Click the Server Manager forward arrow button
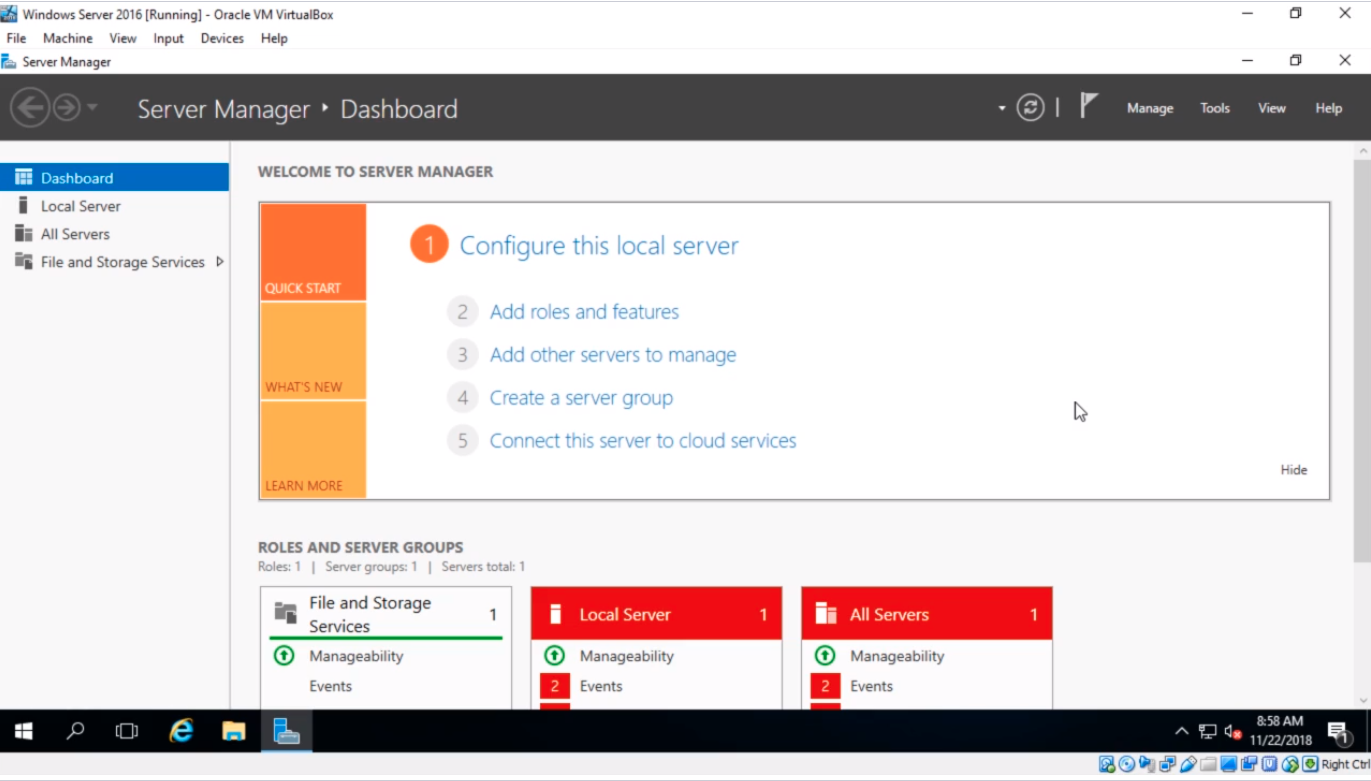Image resolution: width=1371 pixels, height=781 pixels. pyautogui.click(x=66, y=107)
